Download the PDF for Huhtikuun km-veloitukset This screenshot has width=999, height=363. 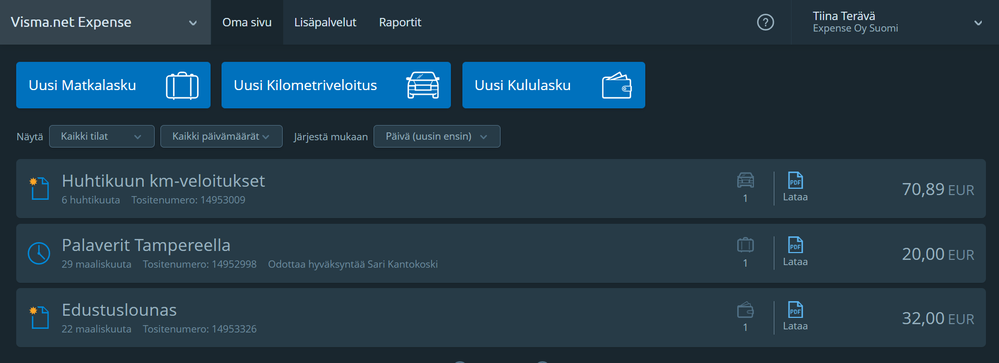[x=795, y=187]
